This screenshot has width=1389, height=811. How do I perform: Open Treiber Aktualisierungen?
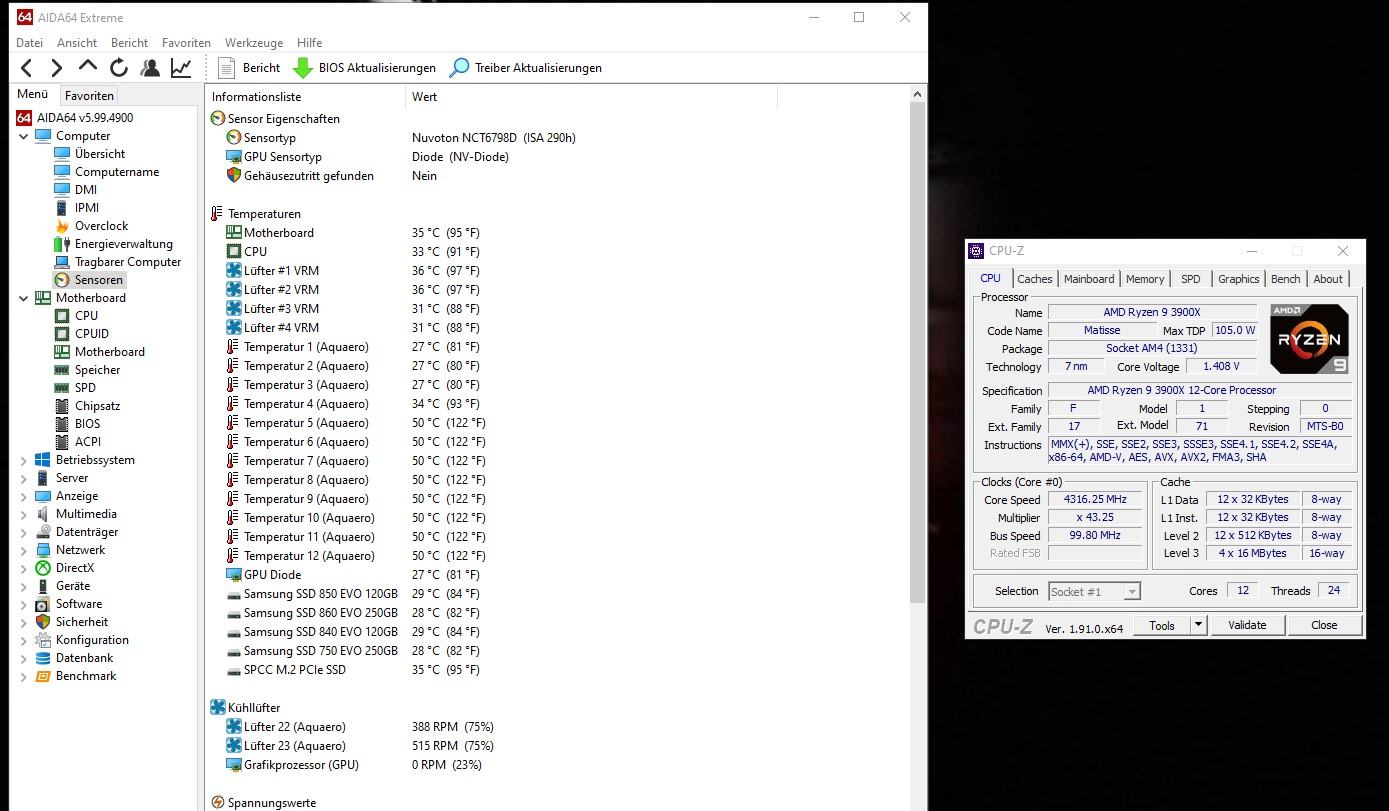point(526,68)
